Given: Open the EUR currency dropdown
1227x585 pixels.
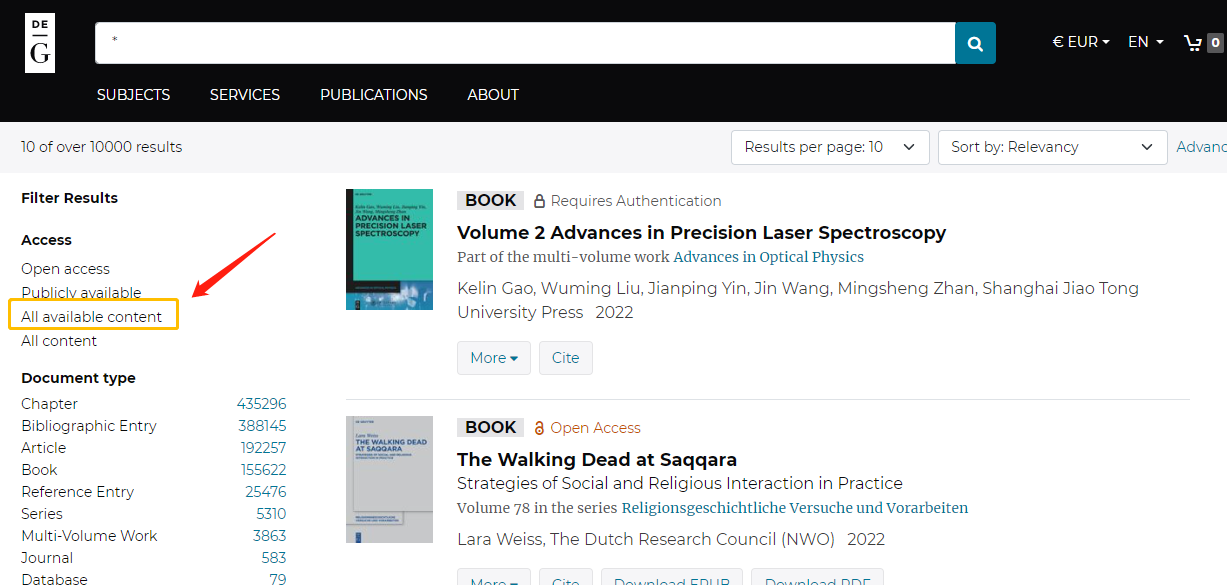Looking at the screenshot, I should click(x=1081, y=42).
